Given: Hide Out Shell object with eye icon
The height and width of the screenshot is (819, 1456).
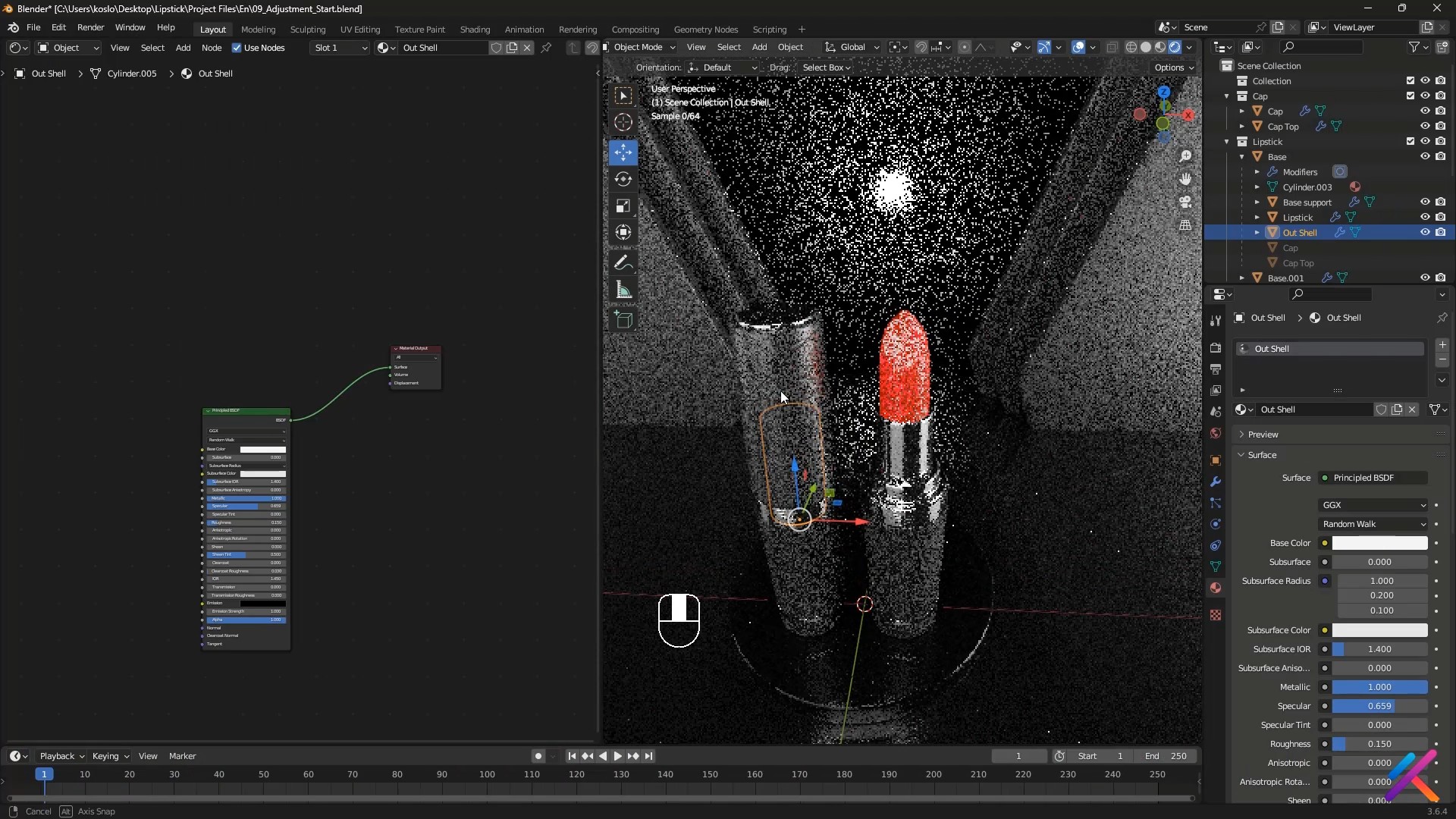Looking at the screenshot, I should [x=1425, y=233].
